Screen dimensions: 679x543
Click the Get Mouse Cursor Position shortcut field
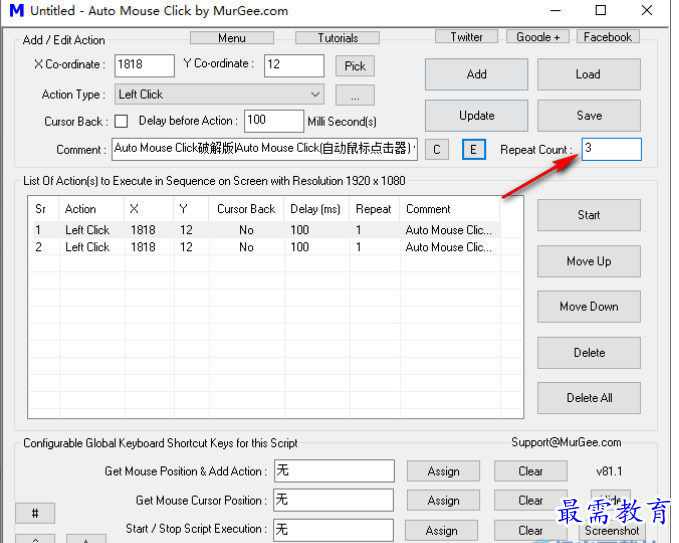click(333, 500)
